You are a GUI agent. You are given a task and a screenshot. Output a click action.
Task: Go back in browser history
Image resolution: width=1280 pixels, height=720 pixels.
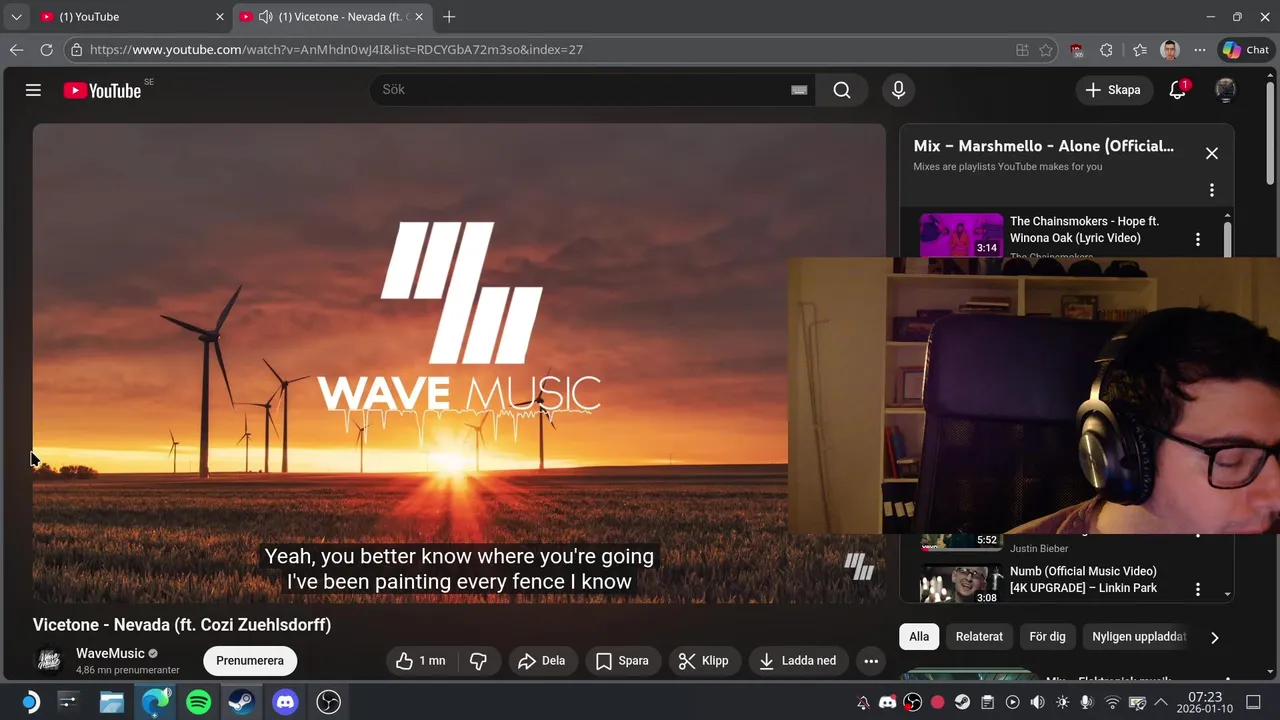pos(16,49)
